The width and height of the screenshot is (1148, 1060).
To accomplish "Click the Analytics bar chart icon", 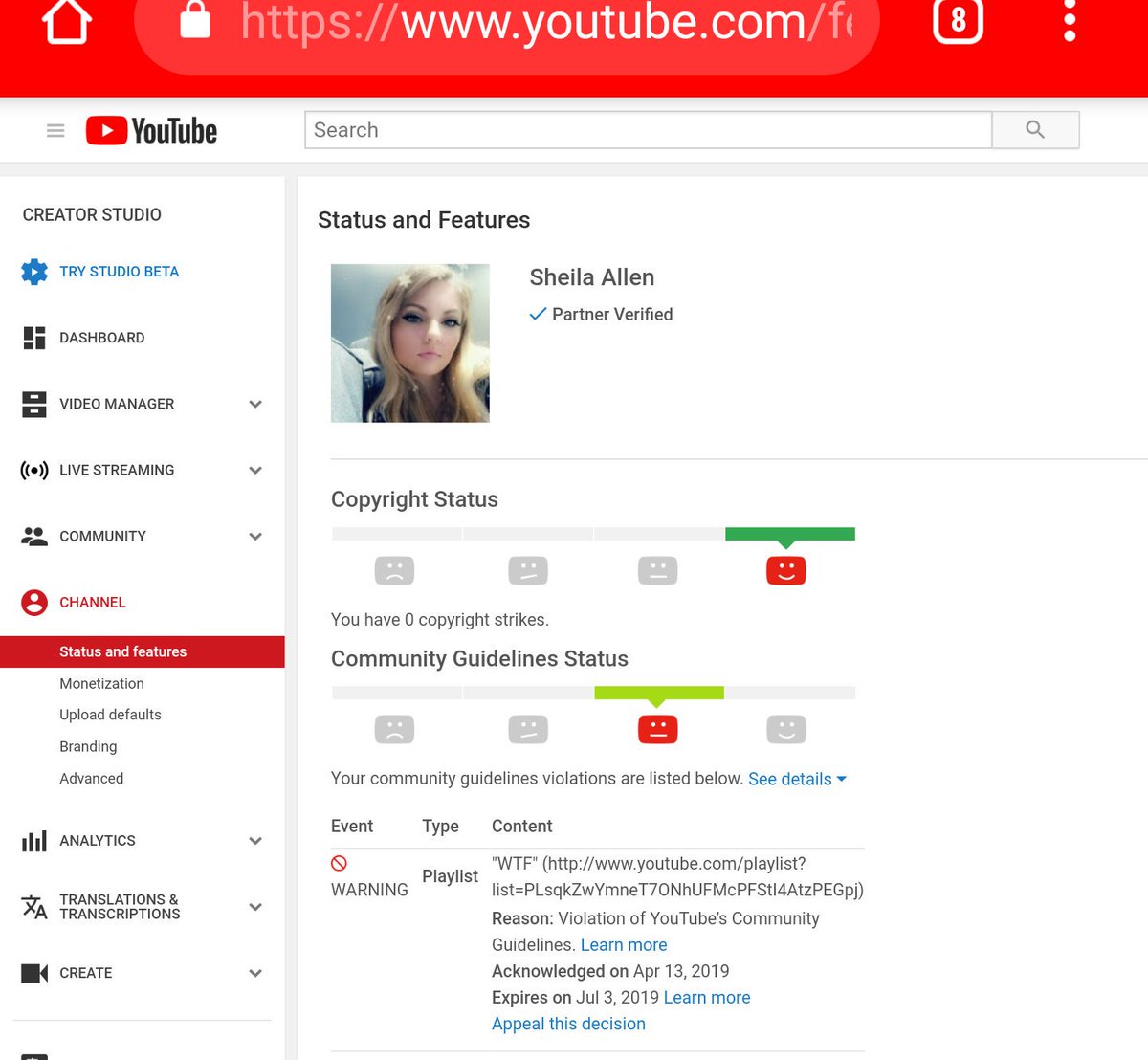I will [34, 841].
